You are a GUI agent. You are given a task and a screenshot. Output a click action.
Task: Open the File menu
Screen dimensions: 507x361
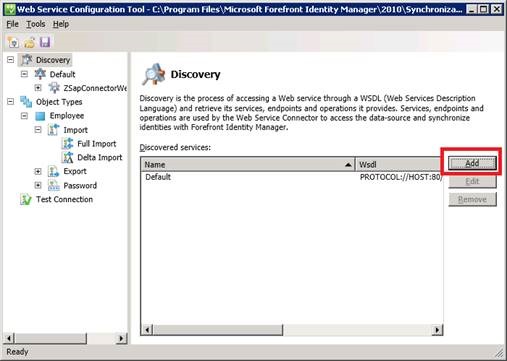12,24
